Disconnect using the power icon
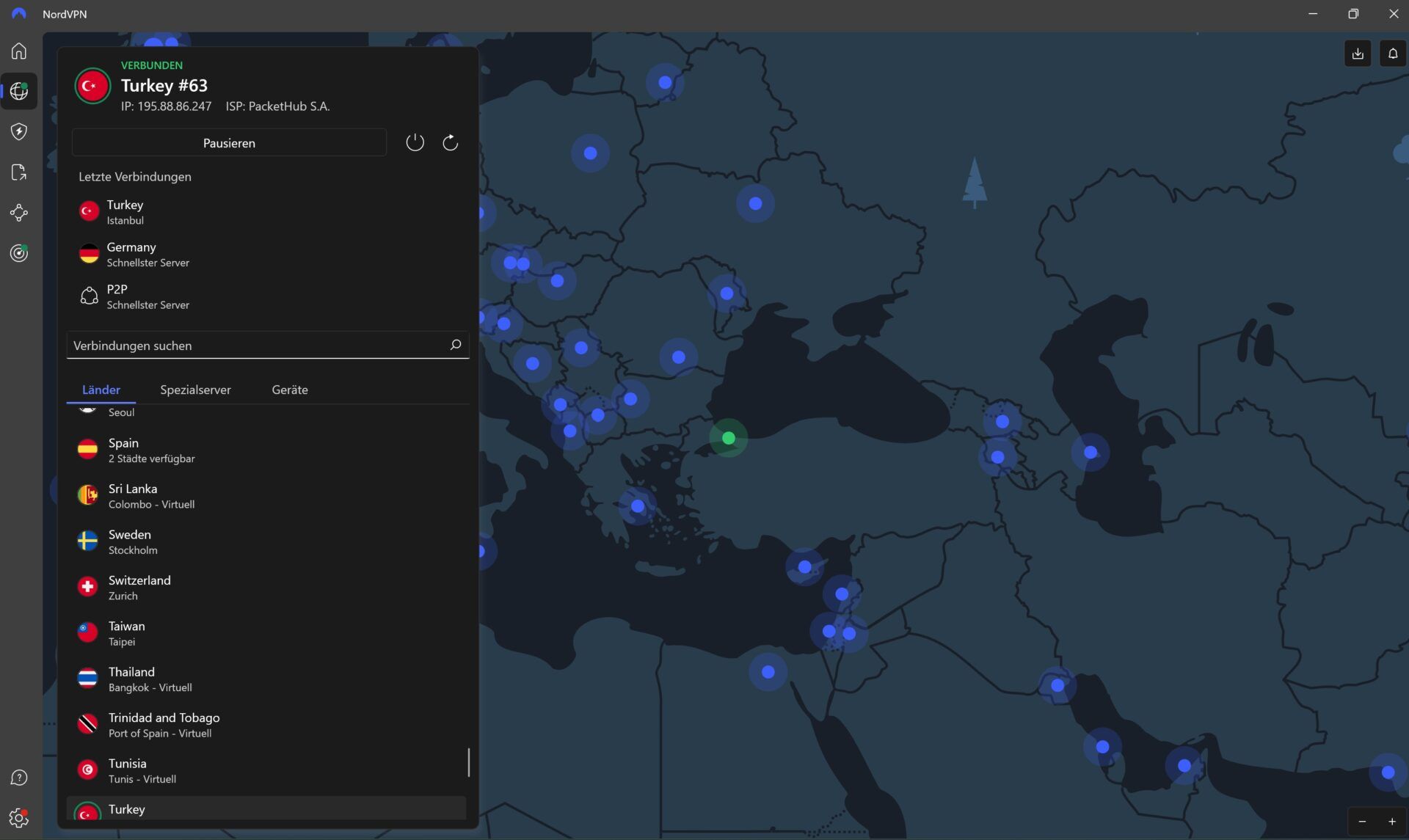 pos(415,142)
